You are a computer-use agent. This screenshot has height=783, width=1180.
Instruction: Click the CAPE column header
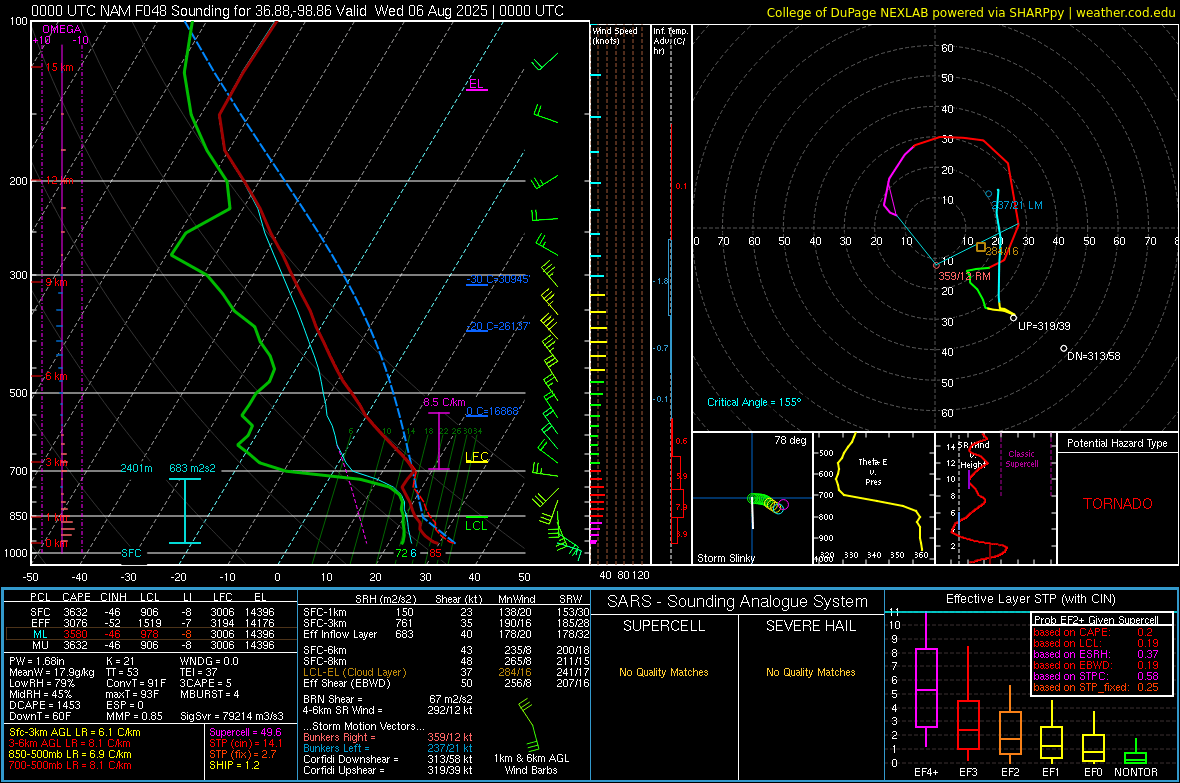[x=76, y=598]
